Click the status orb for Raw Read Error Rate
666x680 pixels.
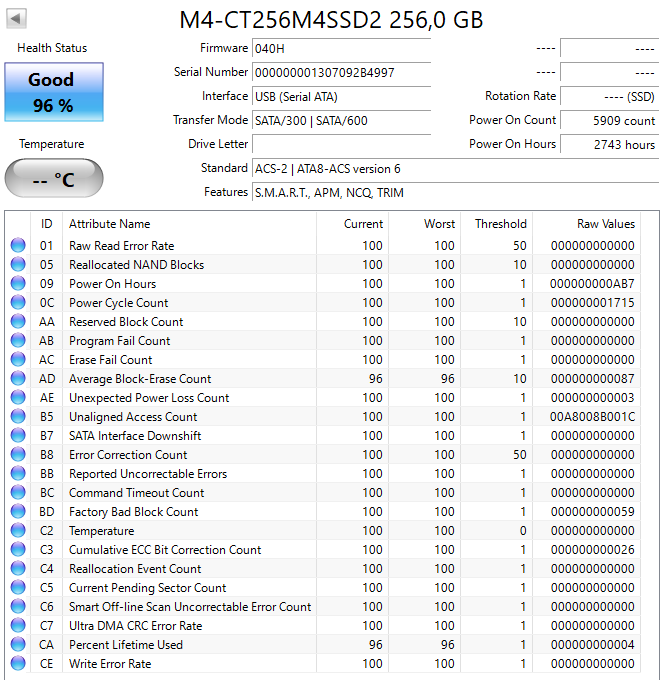click(17, 246)
